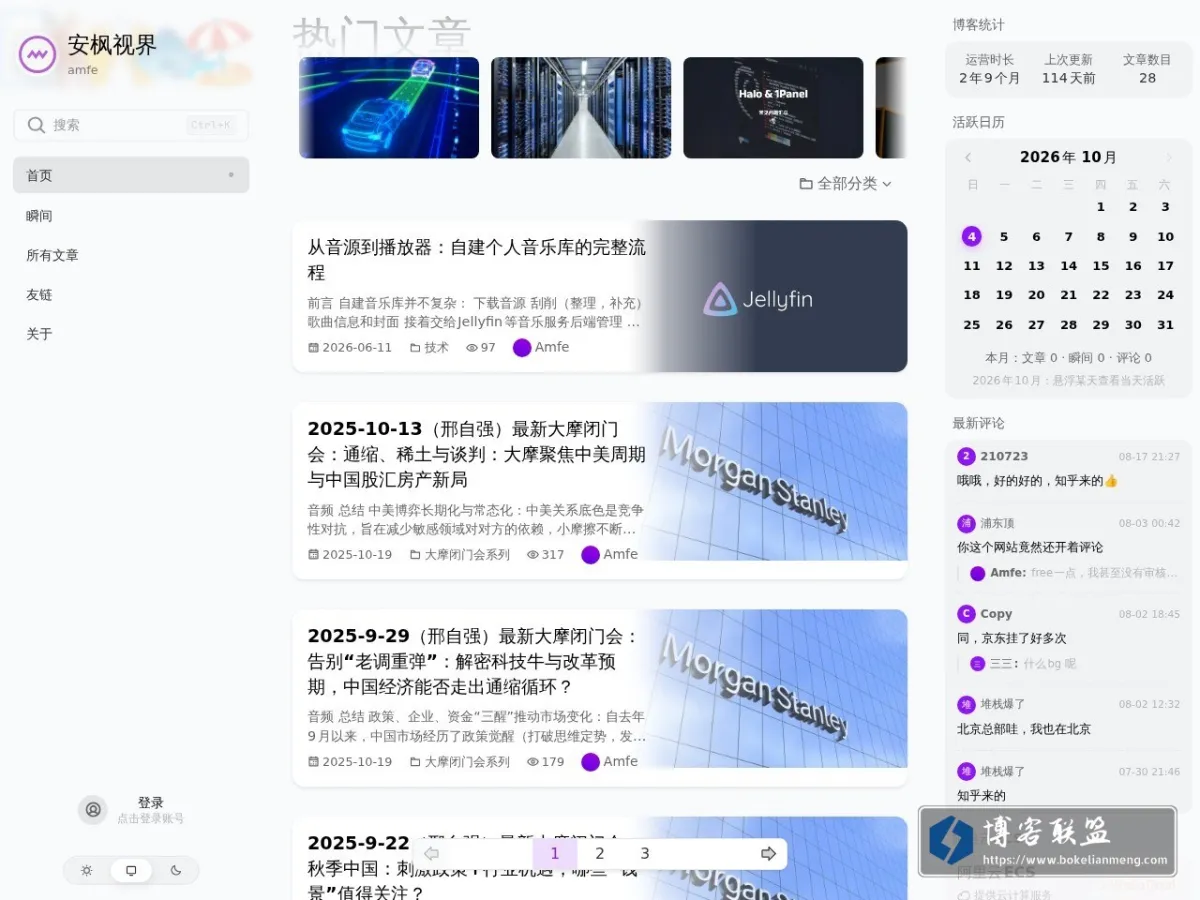Switch to light theme sun icon

tap(87, 871)
